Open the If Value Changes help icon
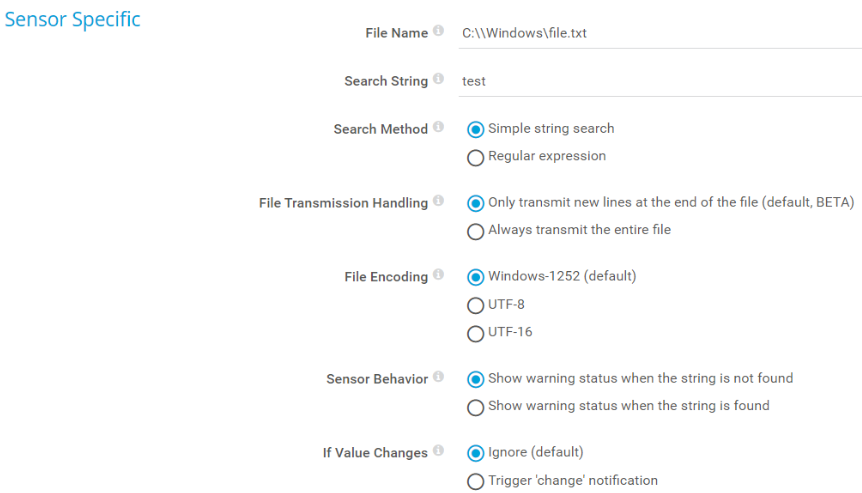Image resolution: width=862 pixels, height=493 pixels. tap(438, 452)
